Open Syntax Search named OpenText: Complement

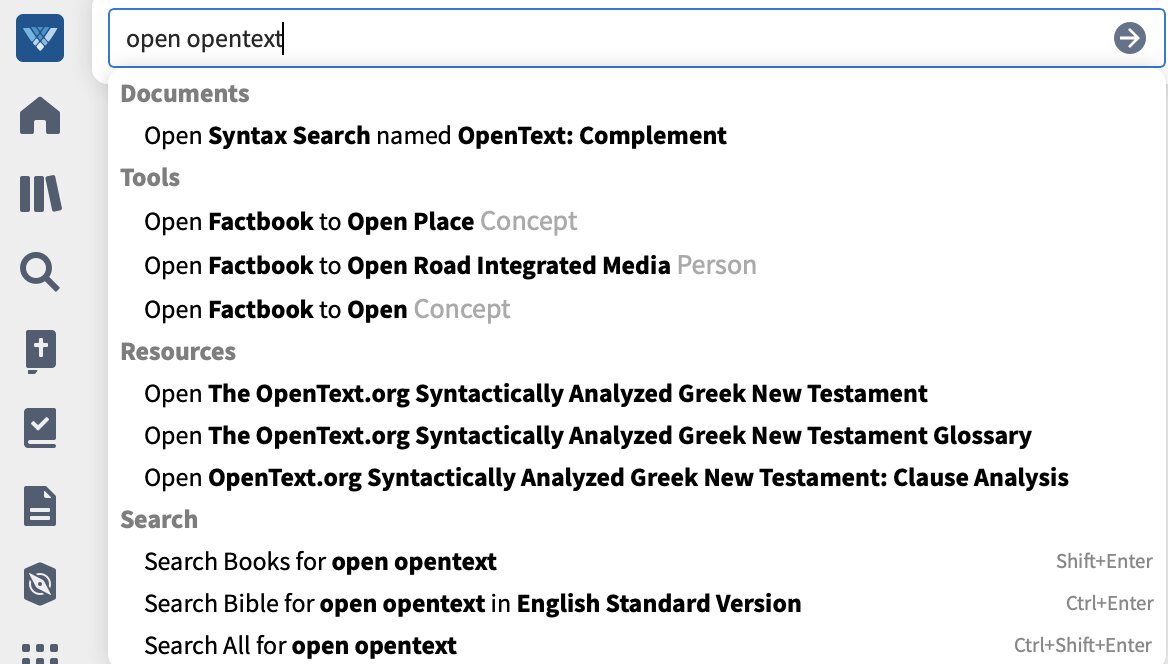point(435,136)
